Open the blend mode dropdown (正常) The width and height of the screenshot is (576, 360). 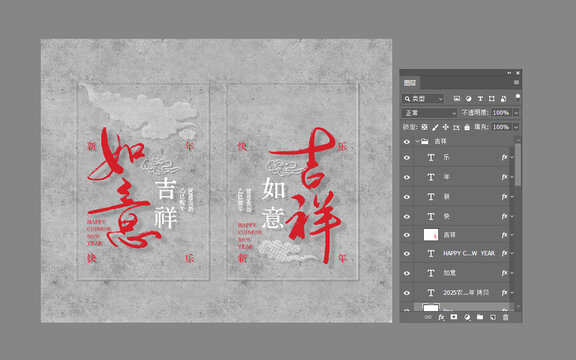(x=429, y=113)
